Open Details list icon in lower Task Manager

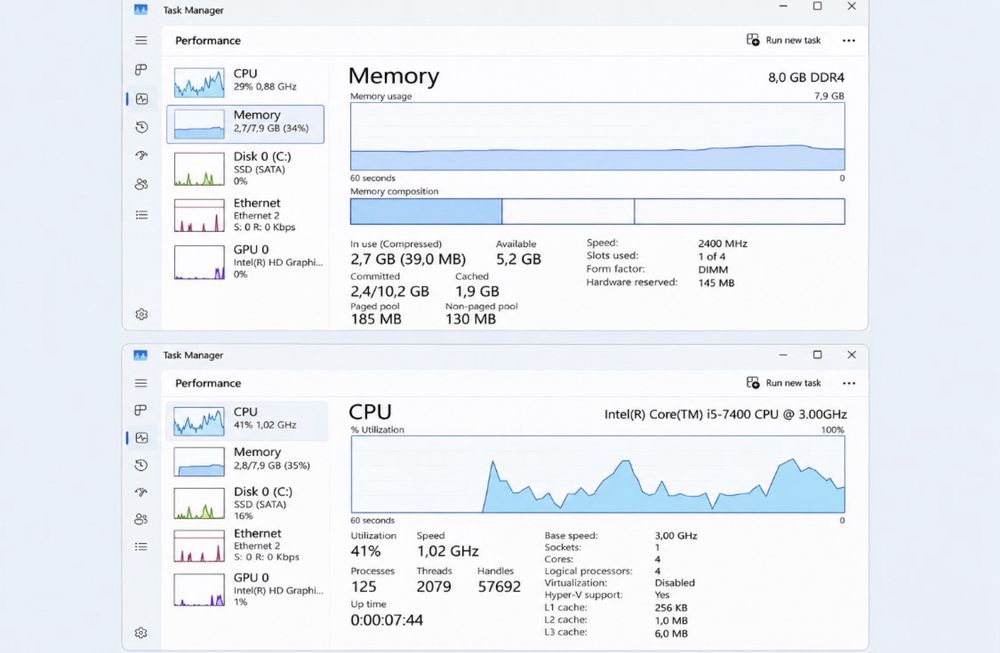pos(142,547)
